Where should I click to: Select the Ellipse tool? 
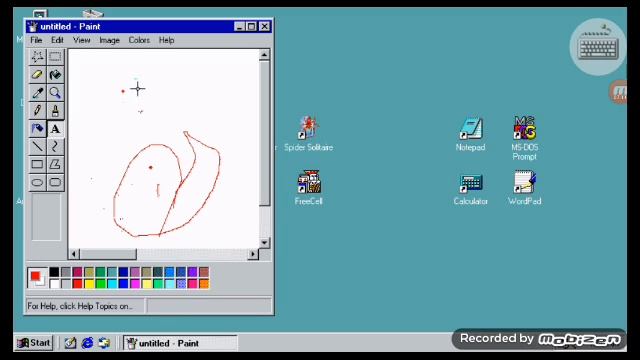(37, 182)
